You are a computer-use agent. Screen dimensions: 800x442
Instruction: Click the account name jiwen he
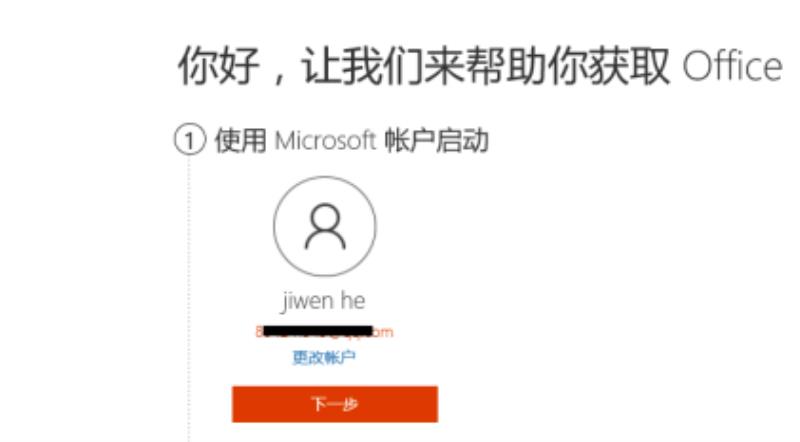click(323, 301)
